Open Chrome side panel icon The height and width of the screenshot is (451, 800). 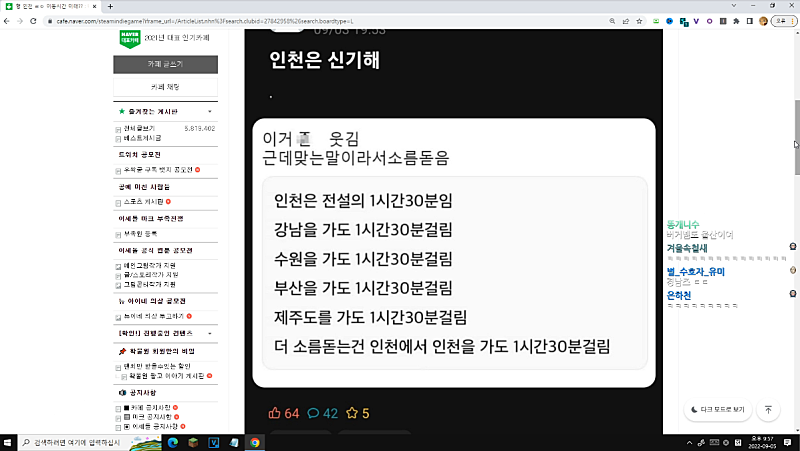point(749,21)
